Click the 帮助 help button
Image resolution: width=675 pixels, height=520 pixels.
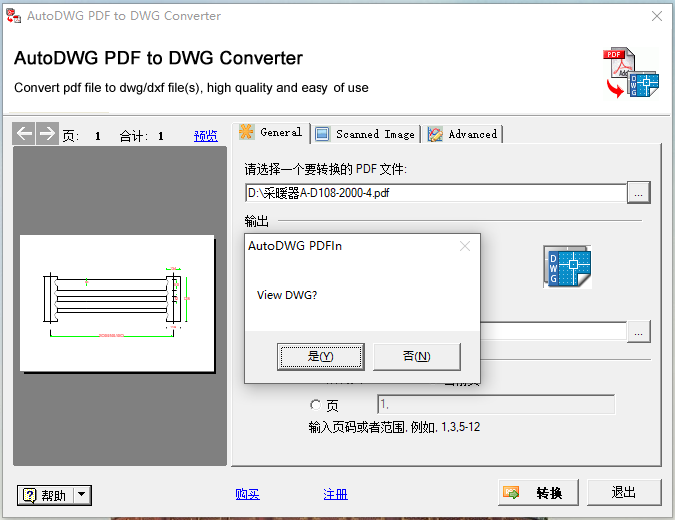45,495
